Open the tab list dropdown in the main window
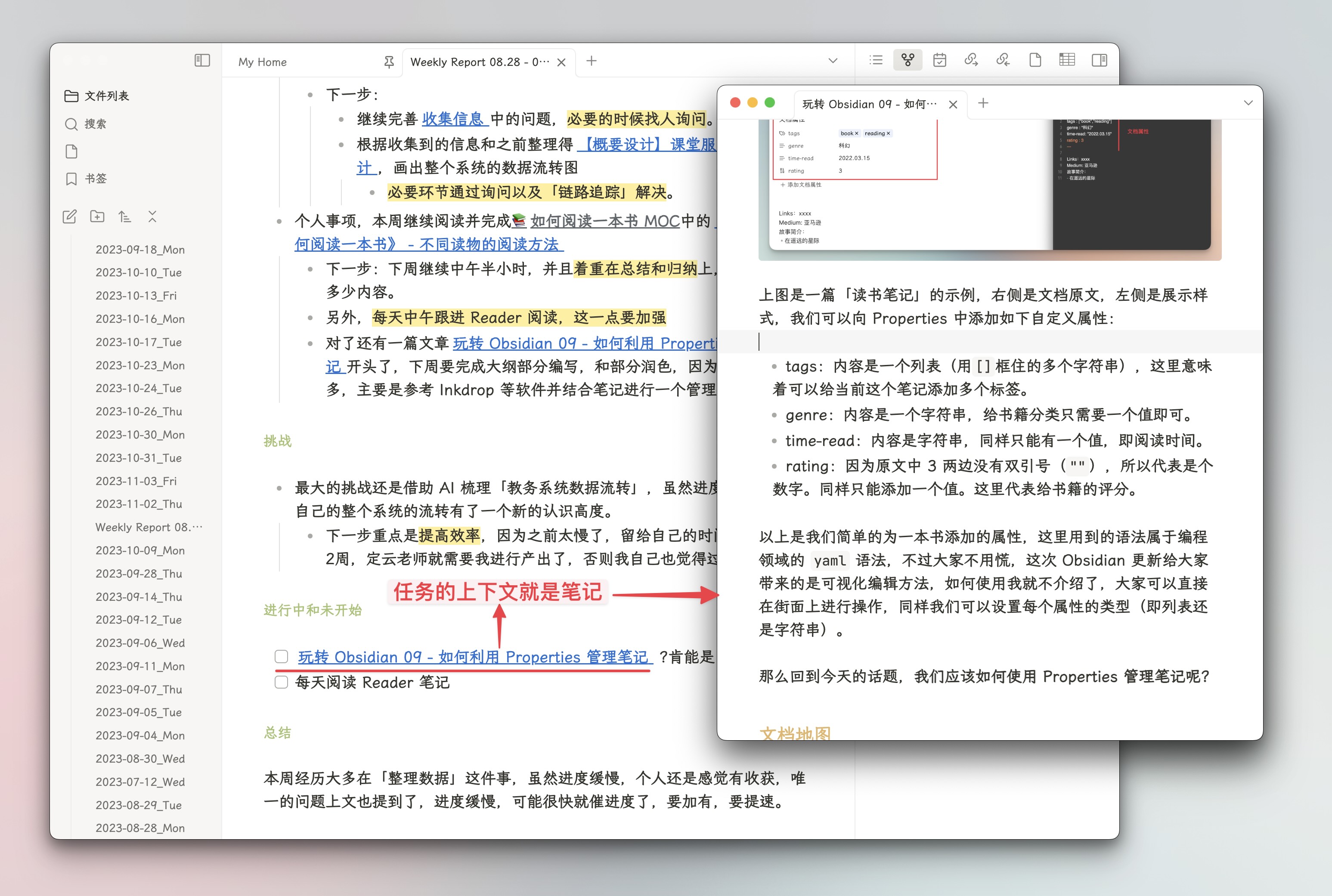 point(833,61)
